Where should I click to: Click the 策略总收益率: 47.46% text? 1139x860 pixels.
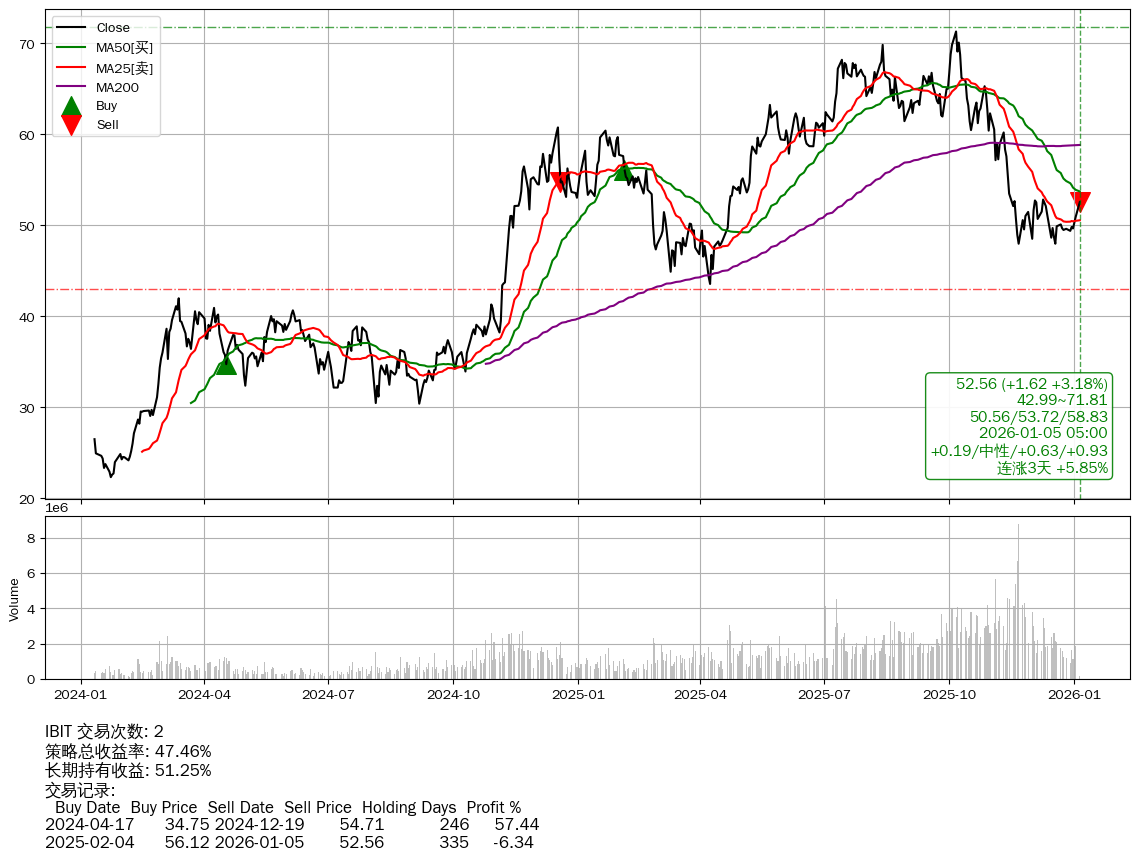(128, 751)
